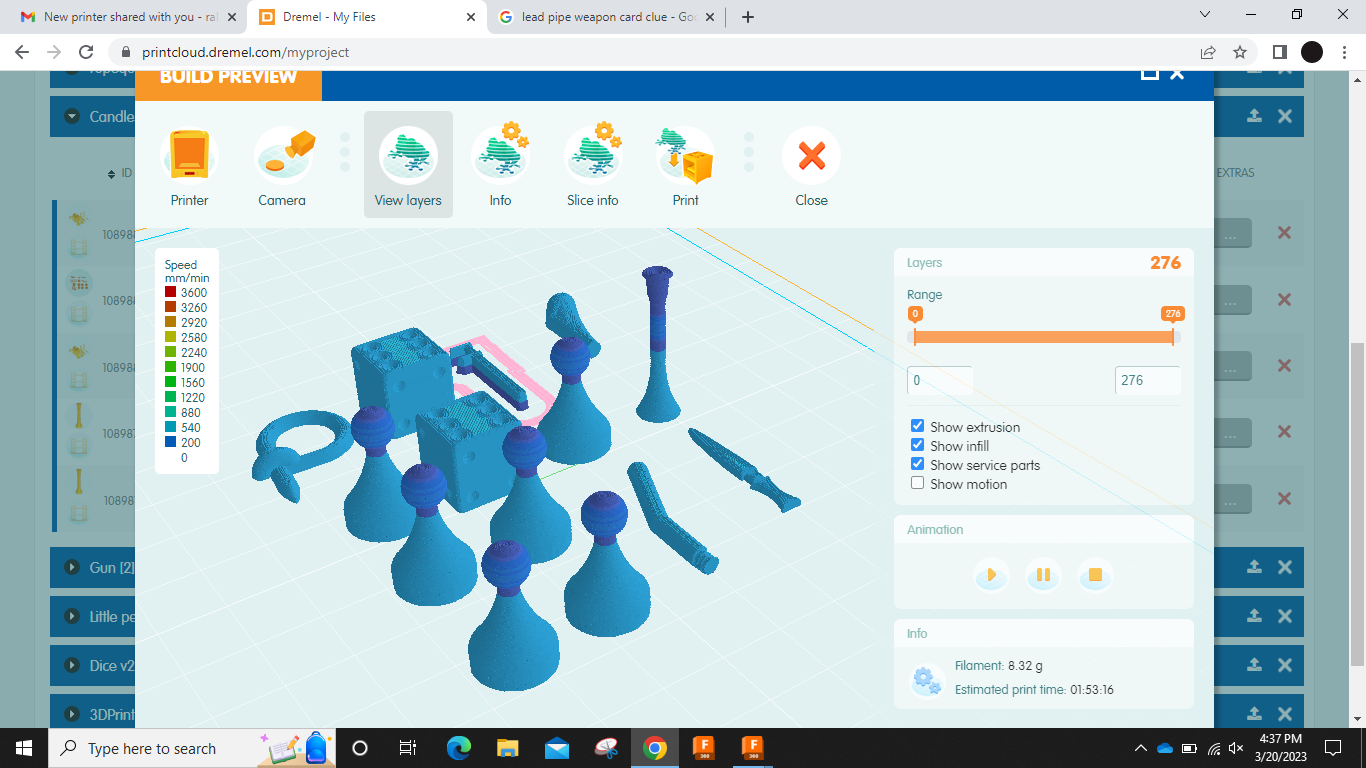Screen dimensions: 1366x768
Task: Uncheck Show extrusion
Action: click(x=917, y=426)
